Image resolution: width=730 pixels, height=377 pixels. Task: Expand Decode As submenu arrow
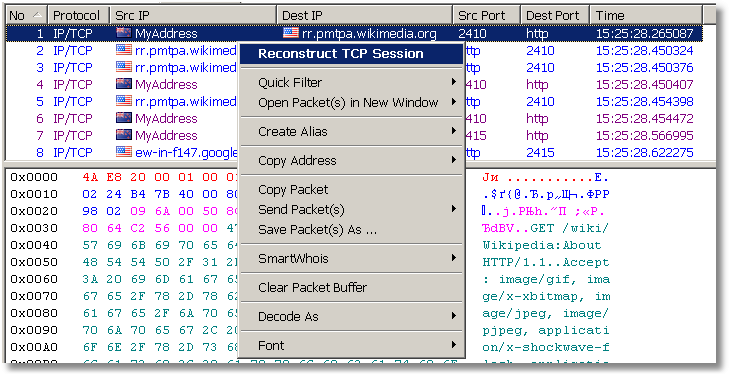[x=453, y=316]
